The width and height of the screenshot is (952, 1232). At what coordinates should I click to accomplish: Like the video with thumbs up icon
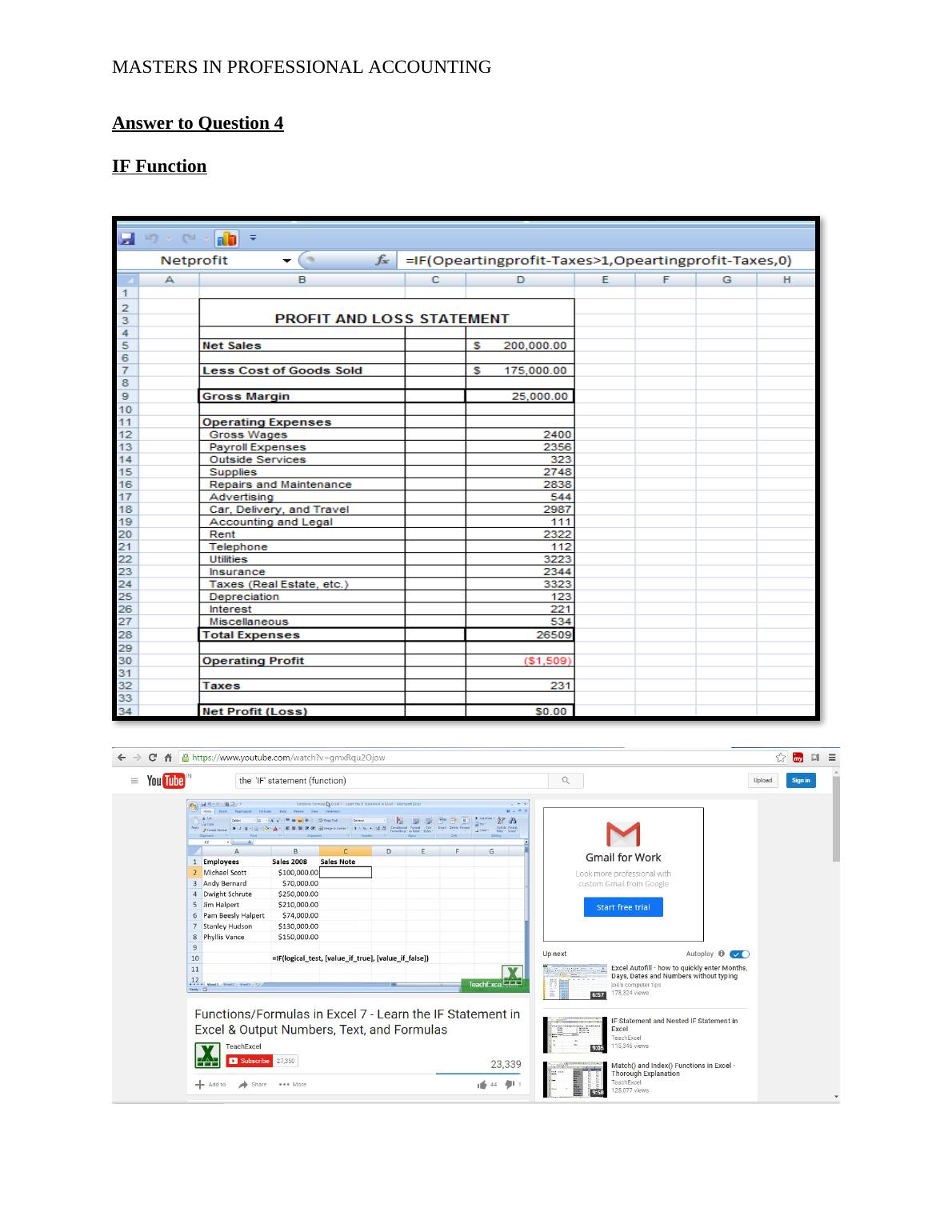[x=482, y=1085]
